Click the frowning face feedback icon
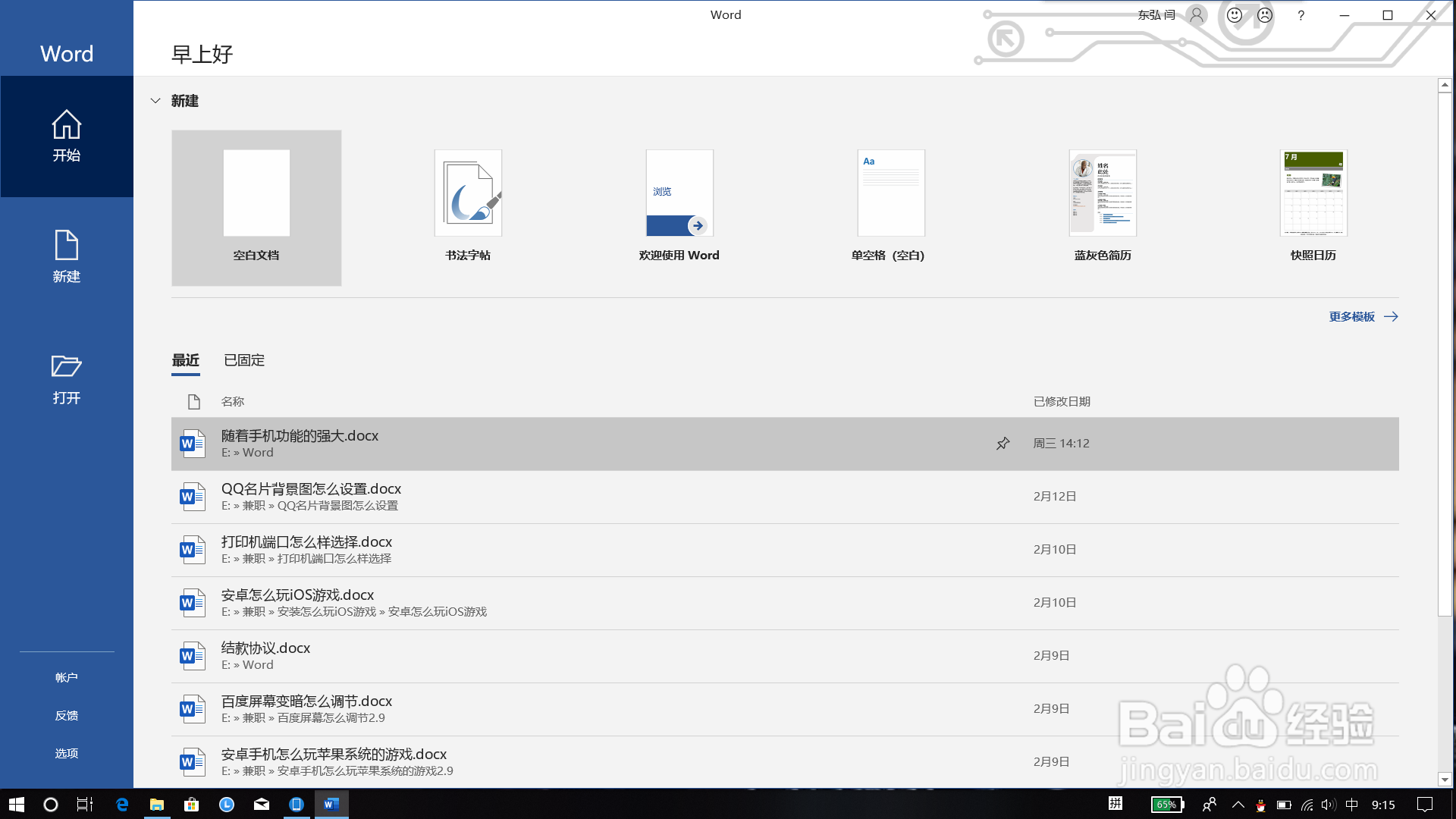Screen dimensions: 1456x819 coord(1265,15)
